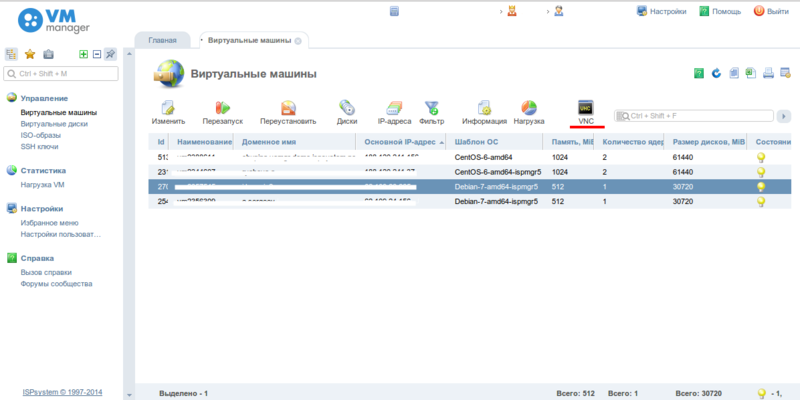The height and width of the screenshot is (400, 800).
Task: Click the ISPsystem © 1997-2014 link
Action: click(62, 392)
